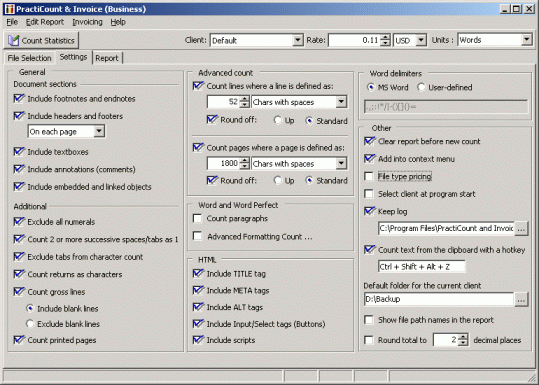Click the hotkey field Ctrl + Shift + Alt + Z

[x=421, y=267]
